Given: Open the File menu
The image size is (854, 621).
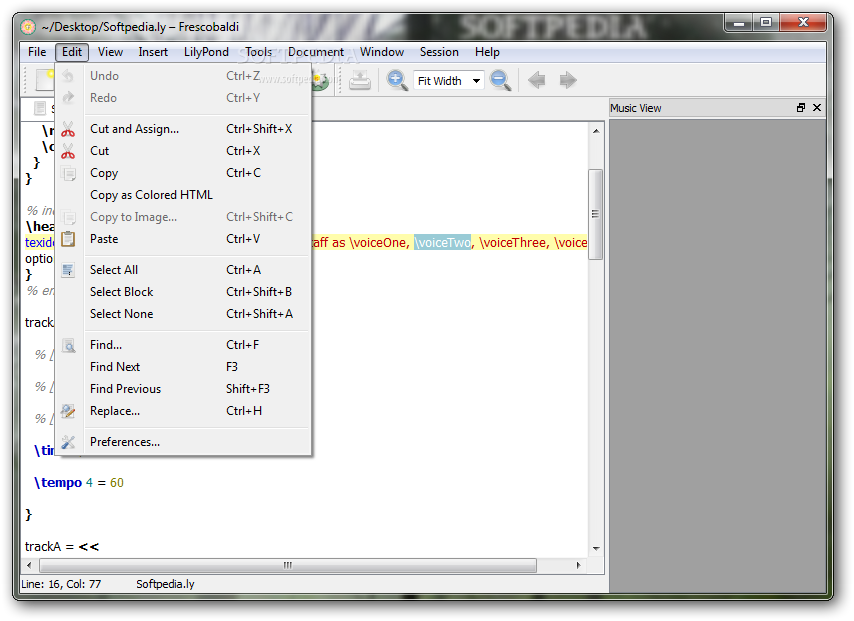Looking at the screenshot, I should click(37, 52).
